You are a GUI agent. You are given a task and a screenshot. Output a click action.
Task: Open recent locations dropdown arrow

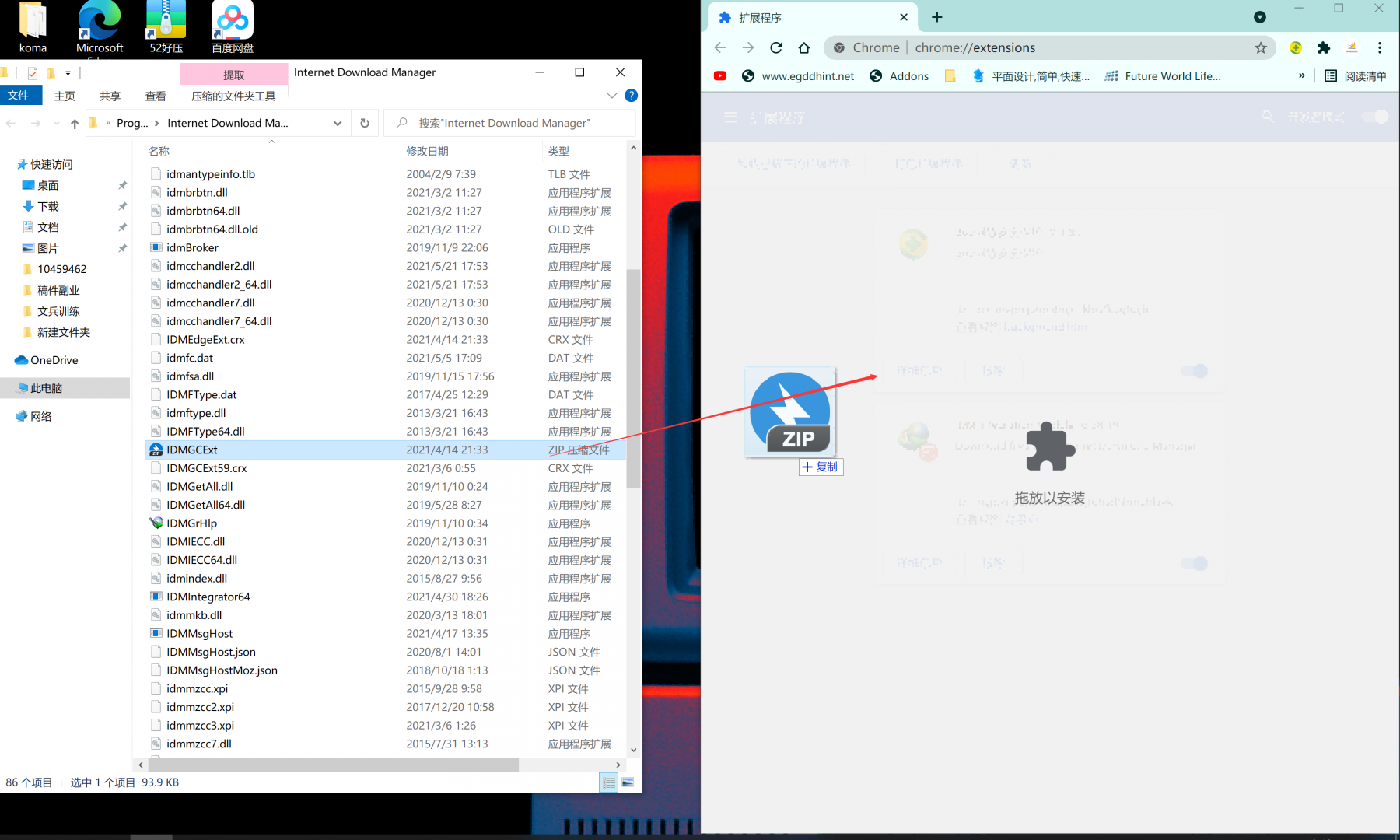coord(57,124)
